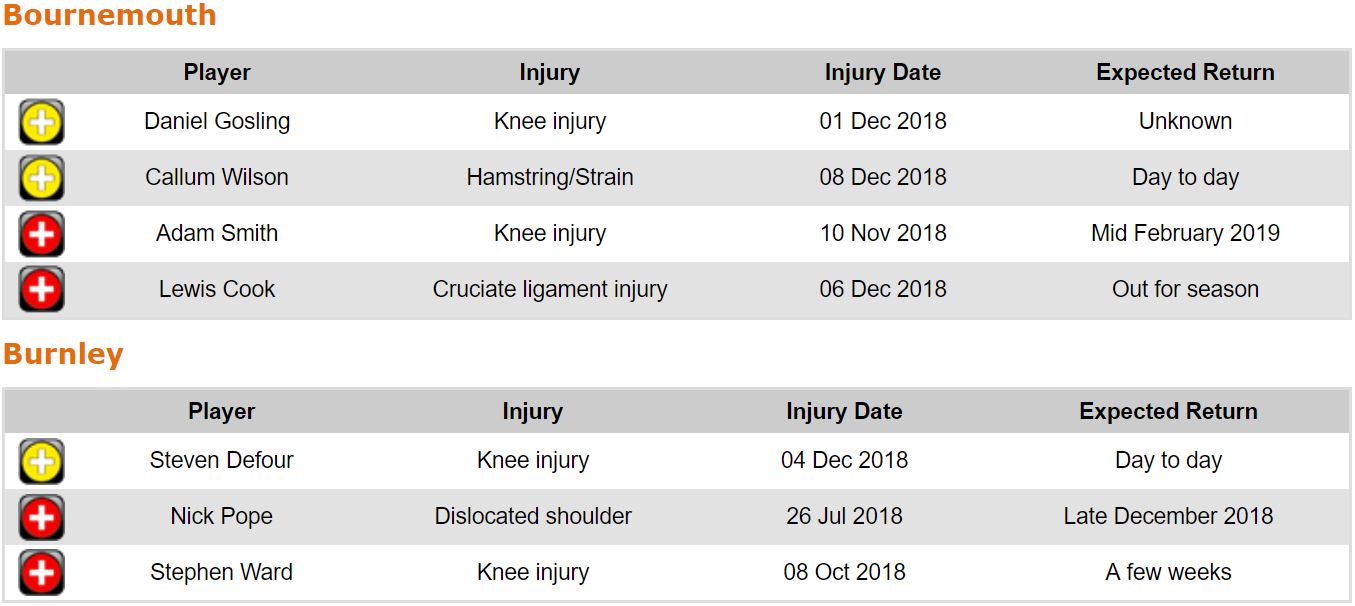Screen dimensions: 1355x606
Task: Click the Injury column header in Burnley table
Action: (x=532, y=412)
